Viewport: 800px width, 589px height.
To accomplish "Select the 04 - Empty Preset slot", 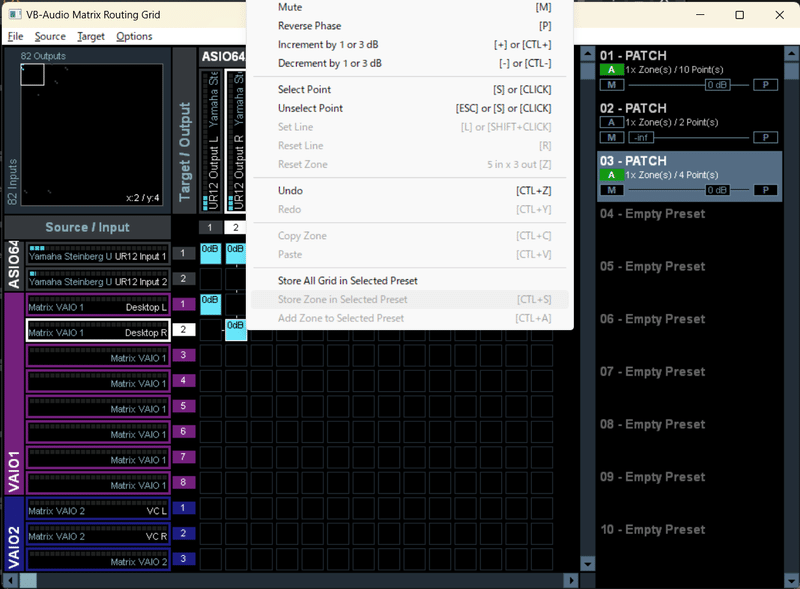I will click(653, 214).
